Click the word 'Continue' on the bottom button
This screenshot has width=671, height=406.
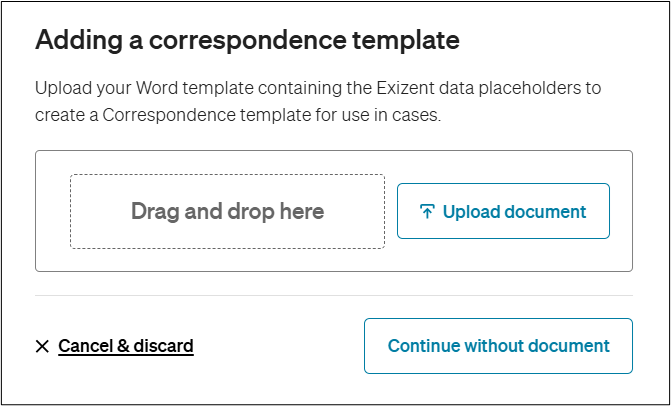tap(423, 346)
